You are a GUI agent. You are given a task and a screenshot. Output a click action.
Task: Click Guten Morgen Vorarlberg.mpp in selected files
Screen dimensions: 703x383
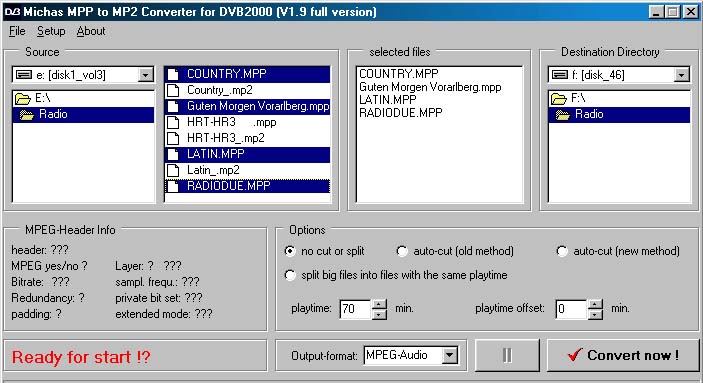[430, 87]
